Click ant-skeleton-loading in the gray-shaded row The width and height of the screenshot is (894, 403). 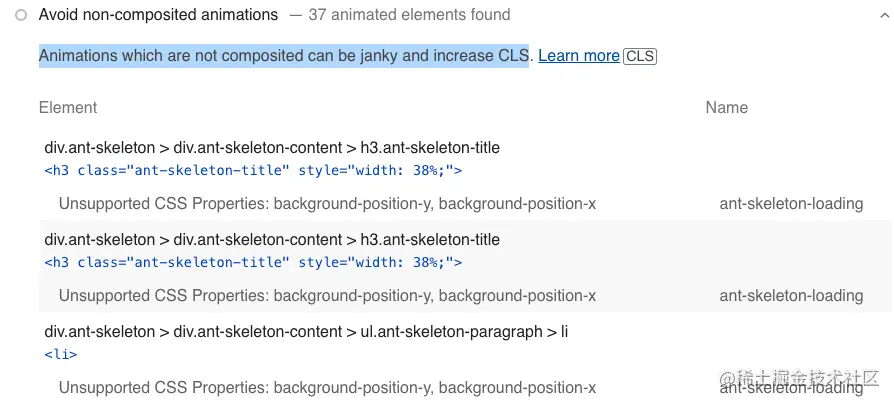point(791,296)
